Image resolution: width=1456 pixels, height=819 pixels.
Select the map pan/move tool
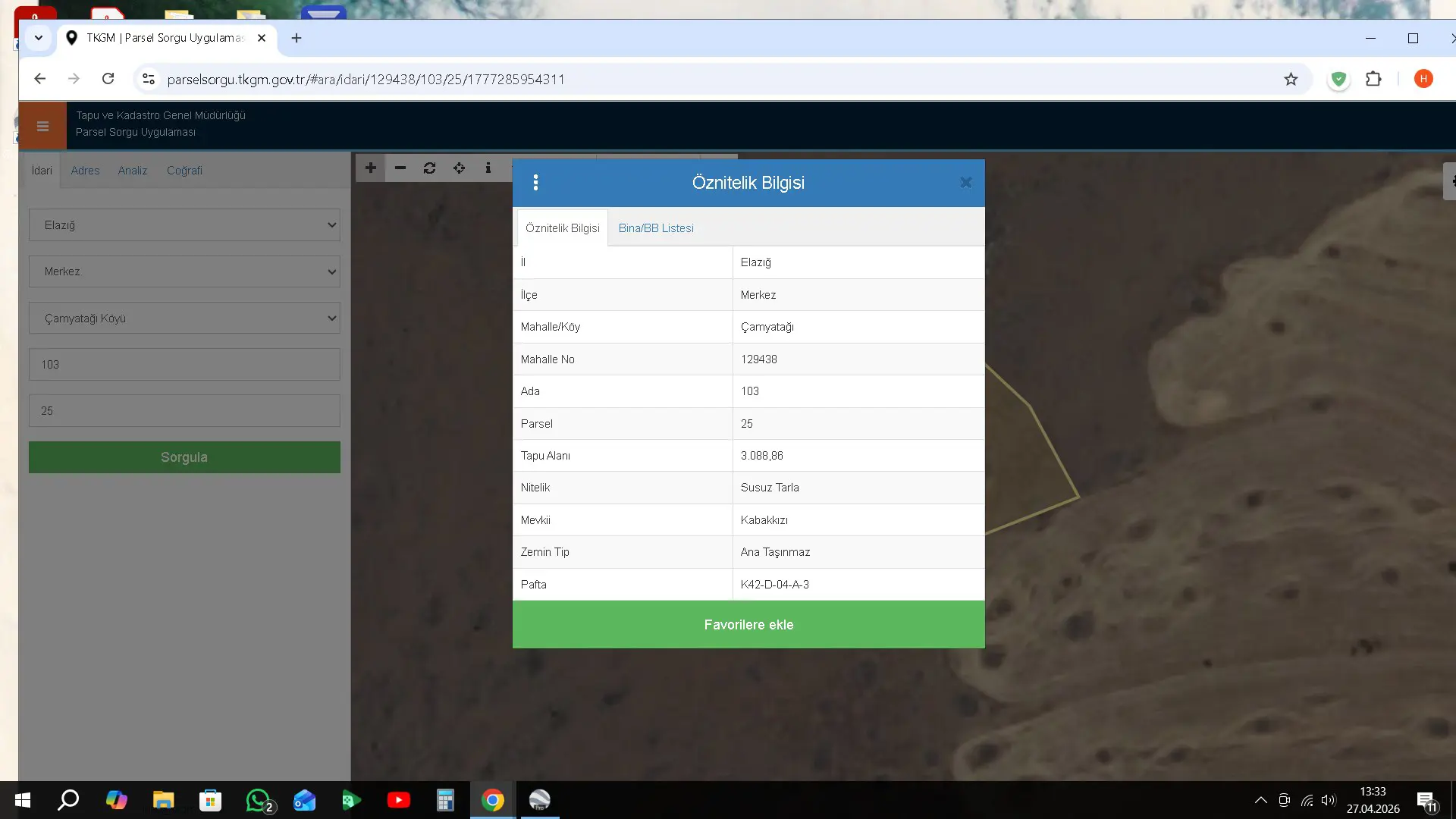click(459, 168)
